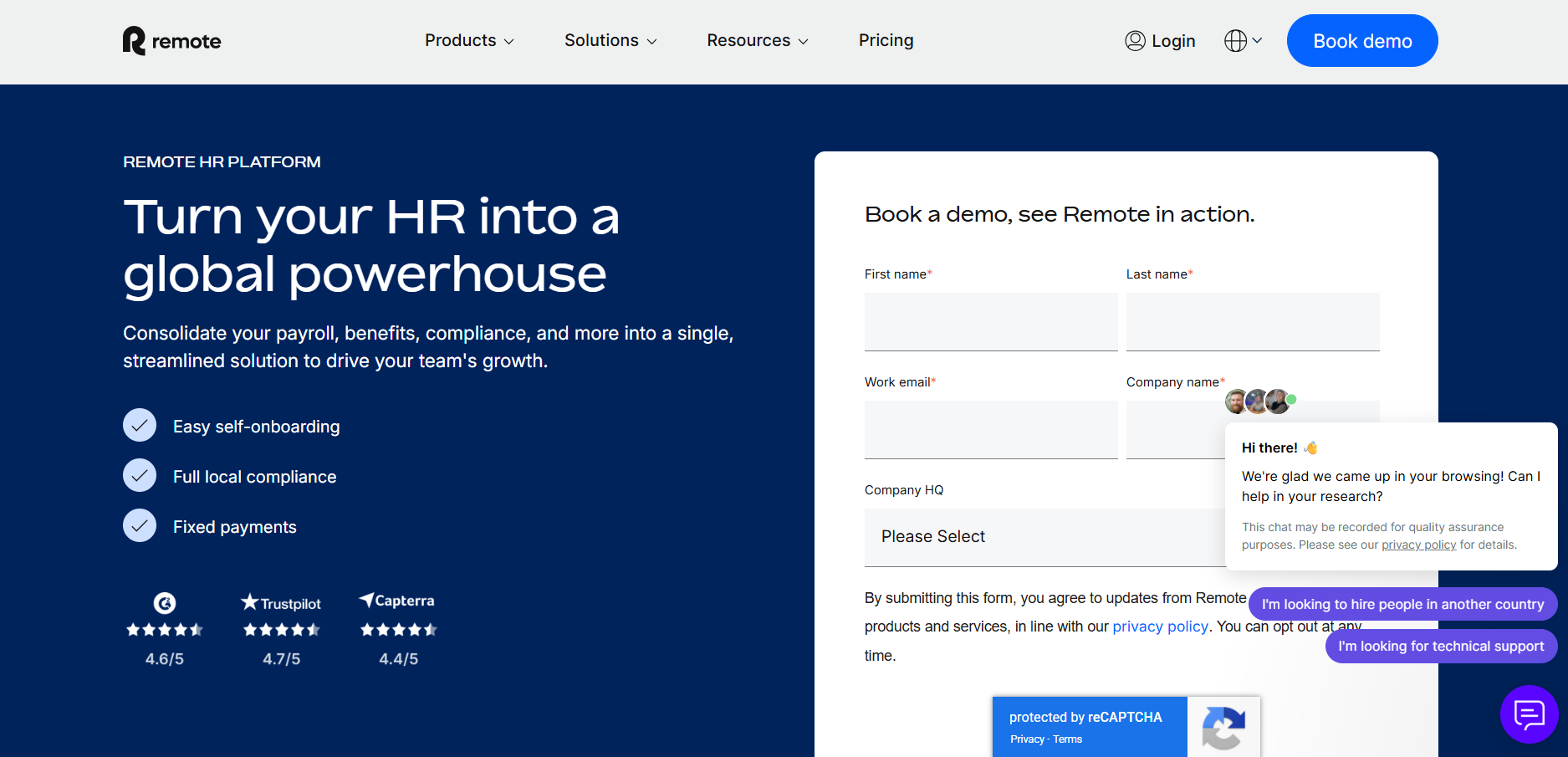1568x757 pixels.
Task: Open the Company HQ Please Select dropdown
Action: 1045,537
